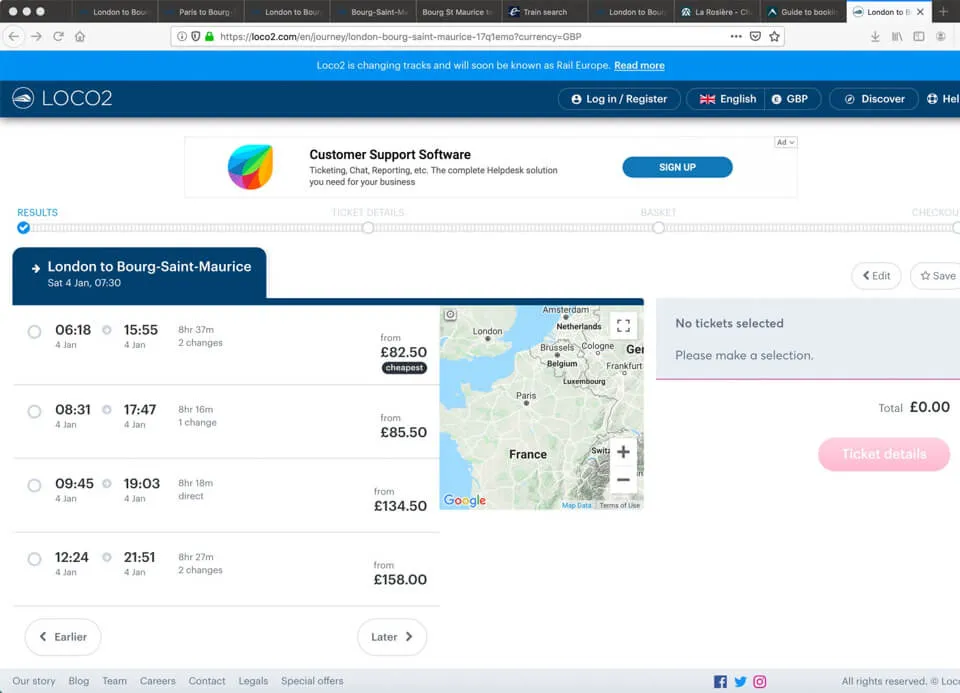Switch to the La Rosière tab
The height and width of the screenshot is (693, 960).
point(717,12)
